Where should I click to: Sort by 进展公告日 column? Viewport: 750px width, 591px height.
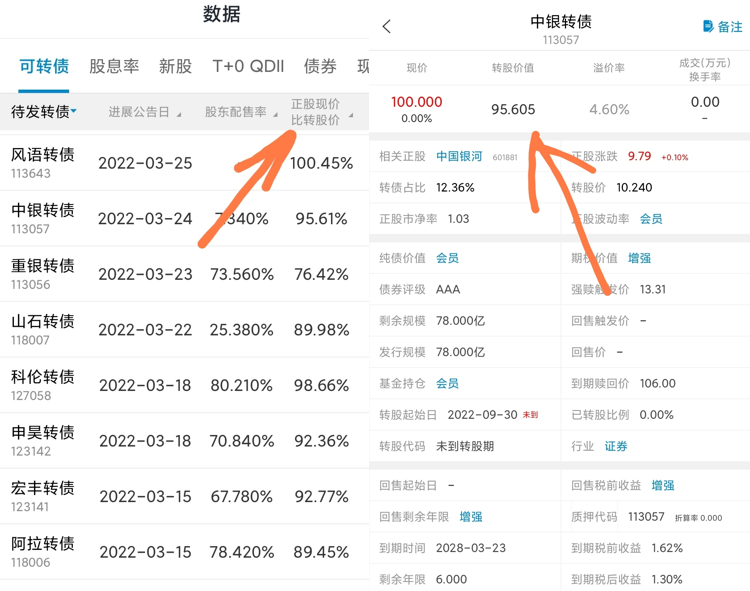(x=144, y=112)
